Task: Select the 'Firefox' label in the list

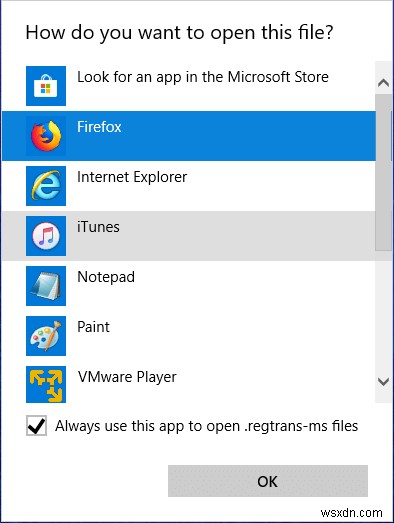Action: 99,127
